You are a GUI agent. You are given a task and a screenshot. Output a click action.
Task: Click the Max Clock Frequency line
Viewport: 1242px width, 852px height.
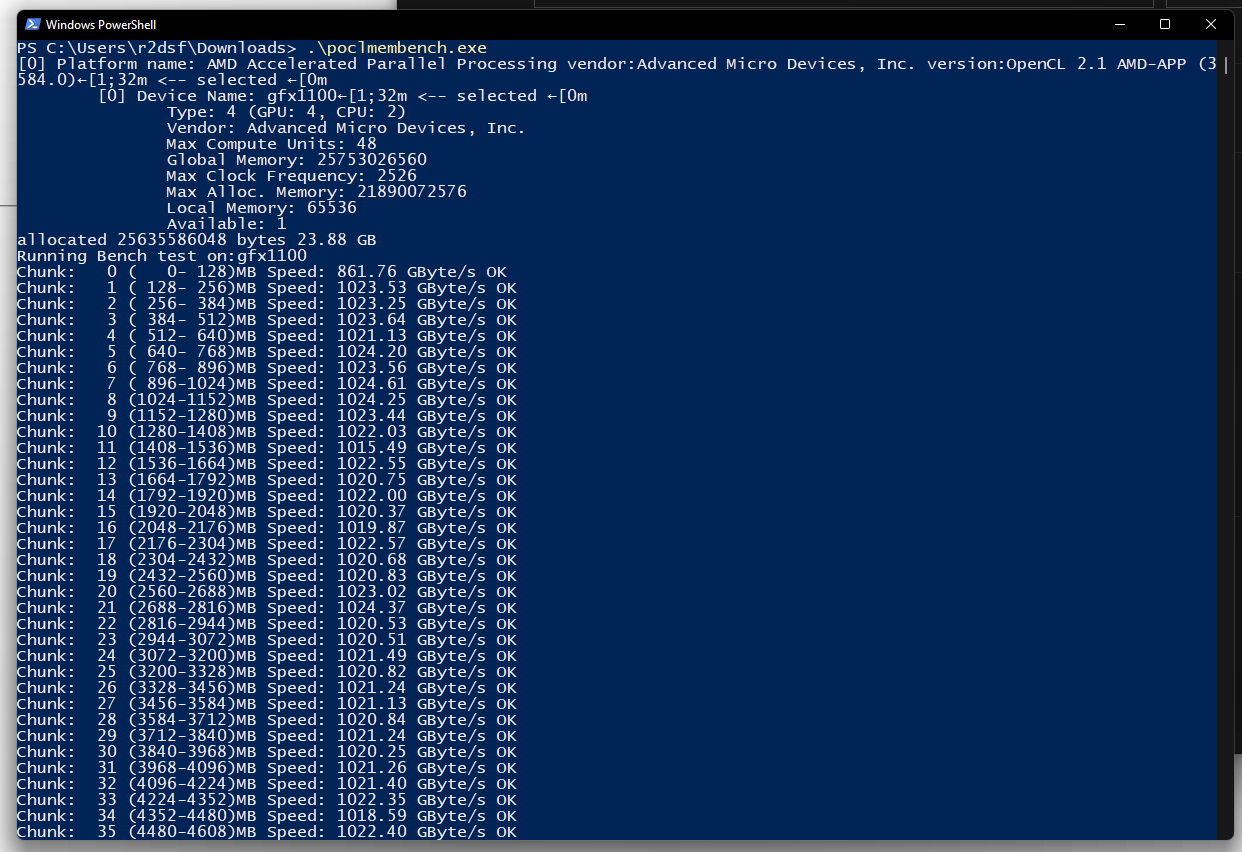[291, 176]
